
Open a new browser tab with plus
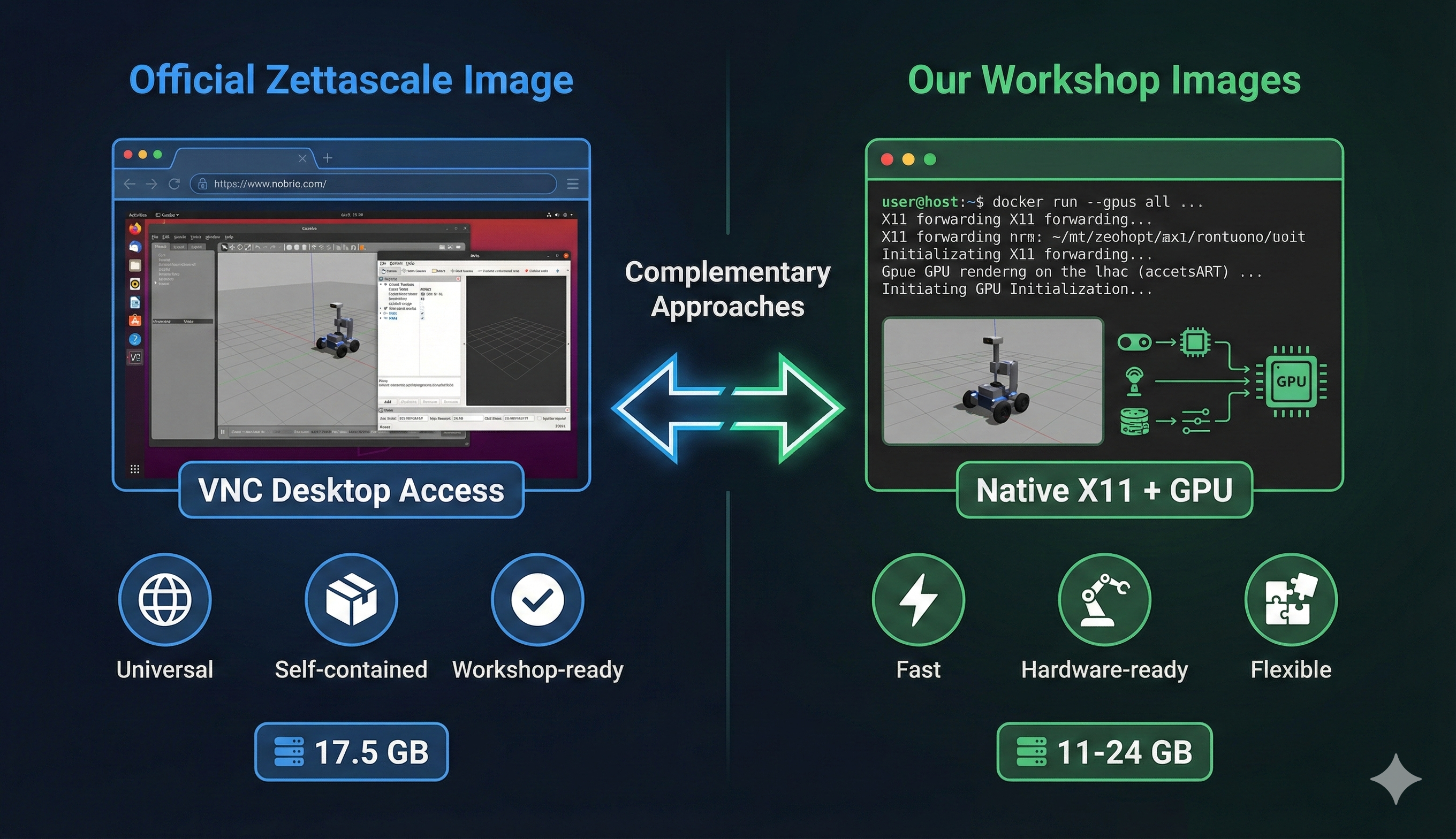[328, 158]
